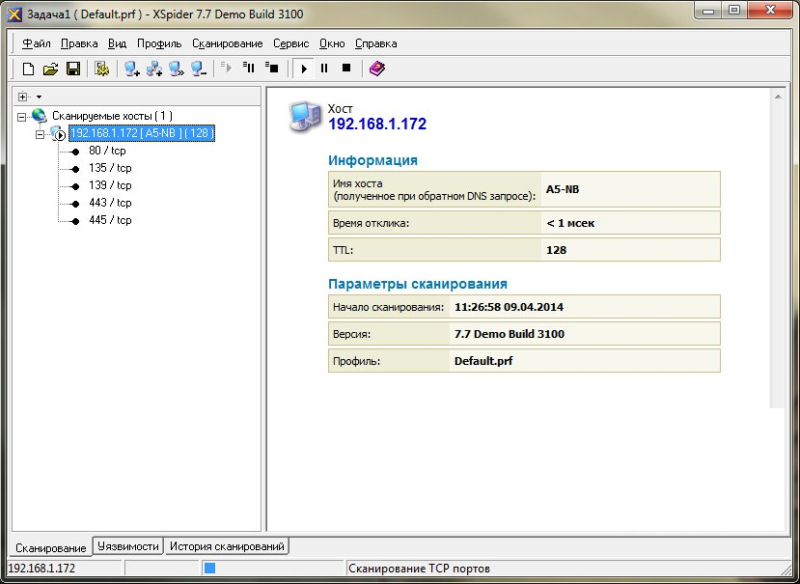
Task: Open dropdown arrow beside expand-all icon
Action: [x=39, y=96]
